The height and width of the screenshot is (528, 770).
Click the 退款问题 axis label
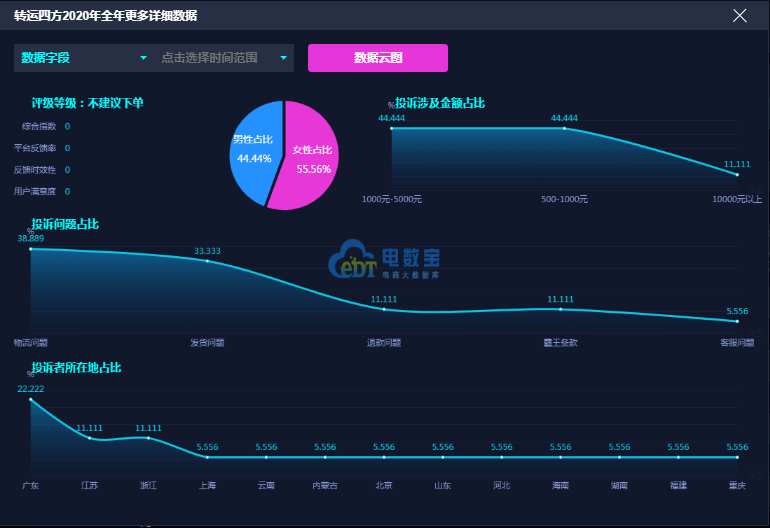(x=384, y=342)
